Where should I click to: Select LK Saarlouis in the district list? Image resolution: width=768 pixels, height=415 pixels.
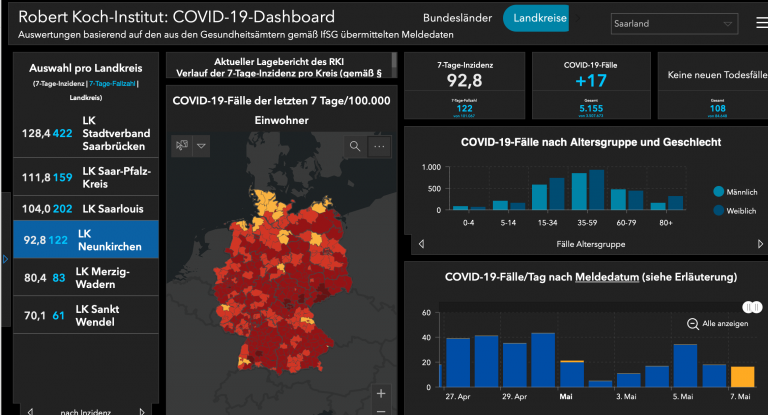pos(85,208)
